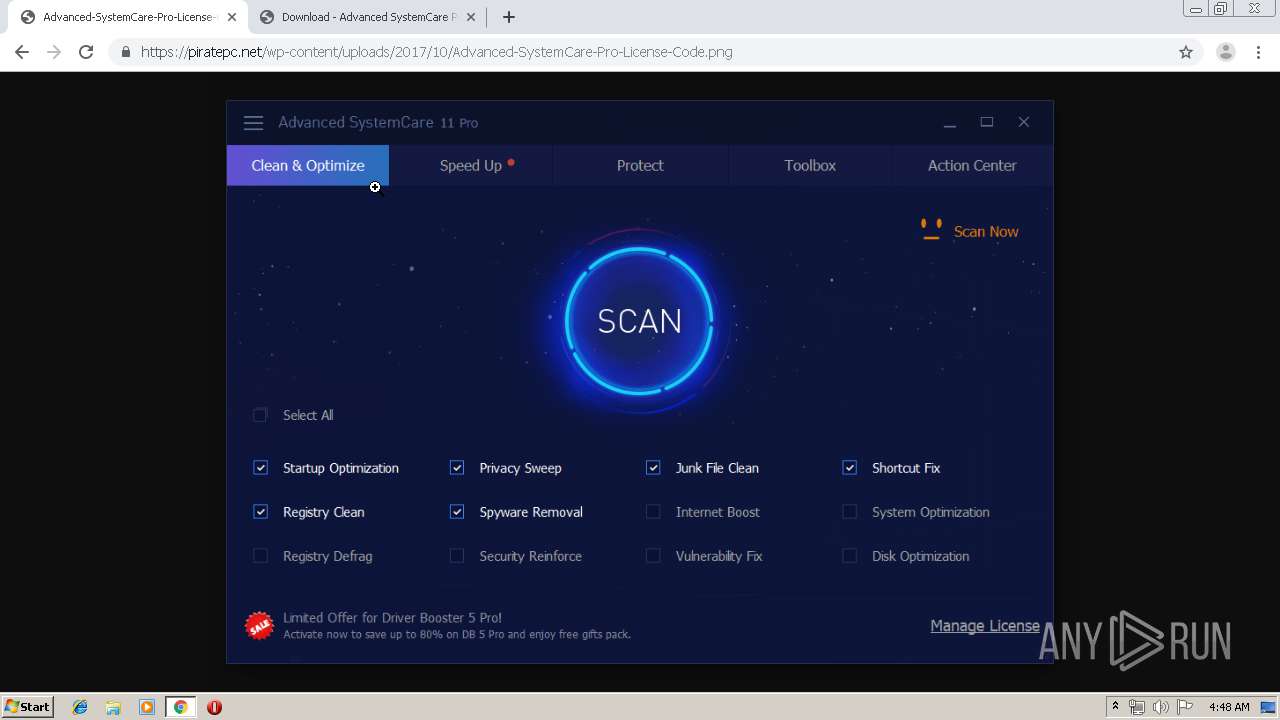The height and width of the screenshot is (720, 1280).
Task: Uncheck Shortcut Fix
Action: pos(849,468)
